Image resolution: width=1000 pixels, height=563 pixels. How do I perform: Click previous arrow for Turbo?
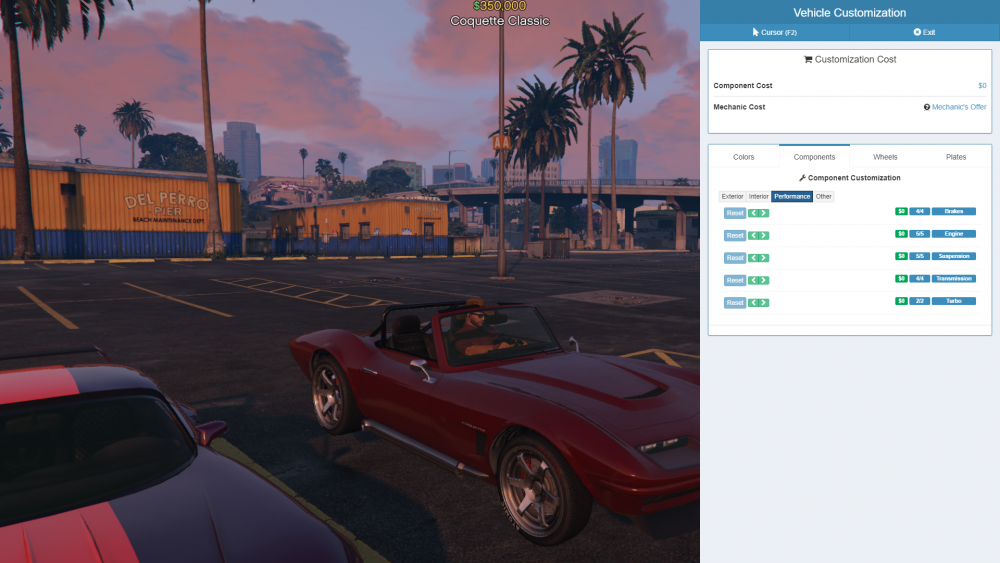(753, 302)
